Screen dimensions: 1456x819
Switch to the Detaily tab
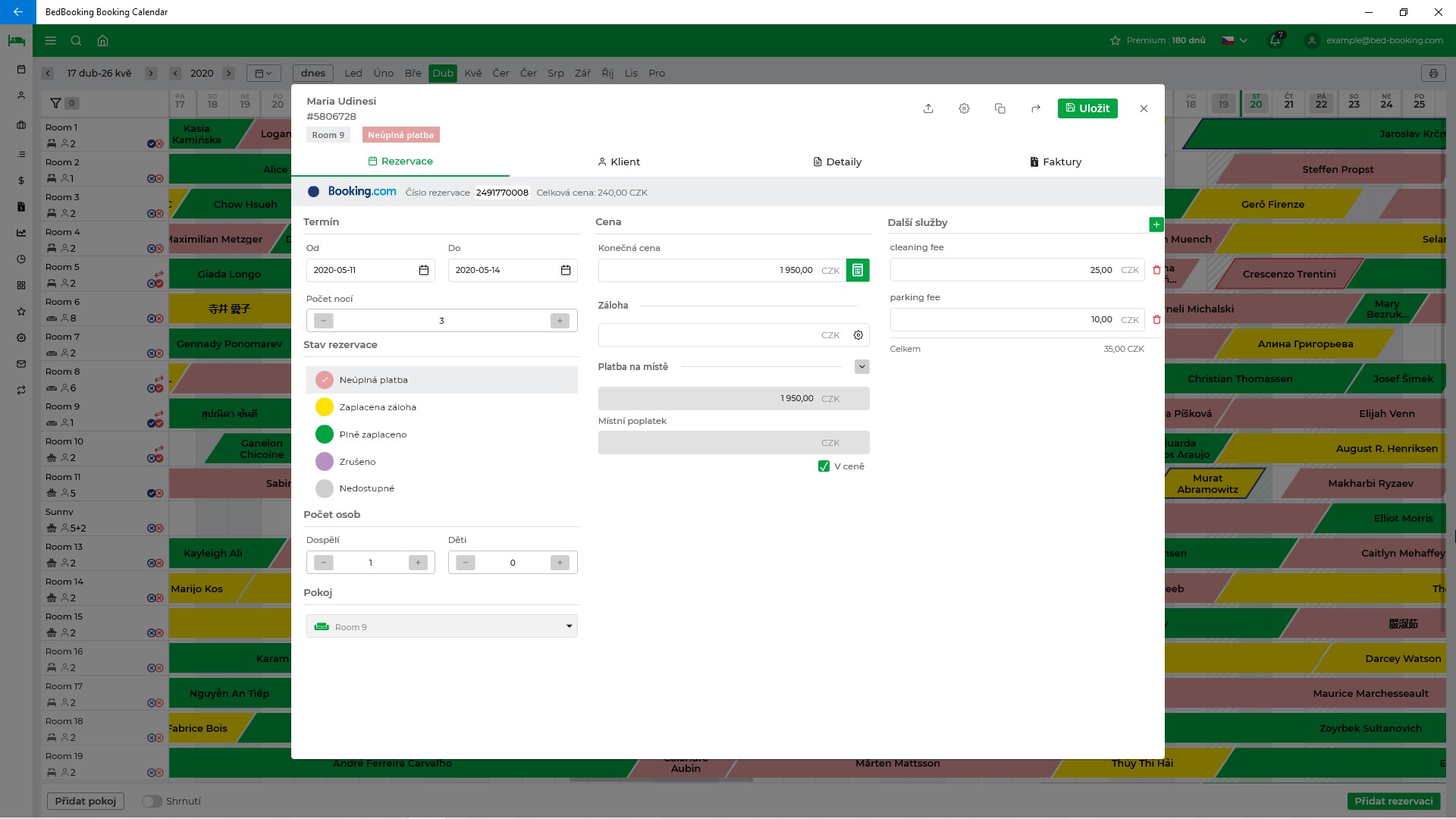837,162
